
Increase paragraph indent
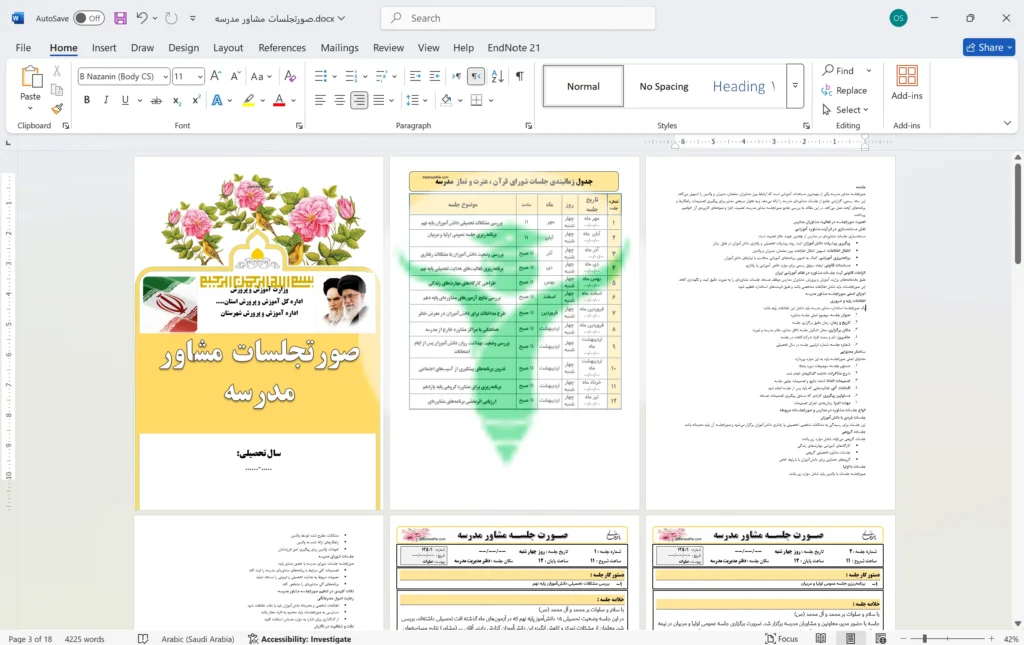tap(434, 76)
